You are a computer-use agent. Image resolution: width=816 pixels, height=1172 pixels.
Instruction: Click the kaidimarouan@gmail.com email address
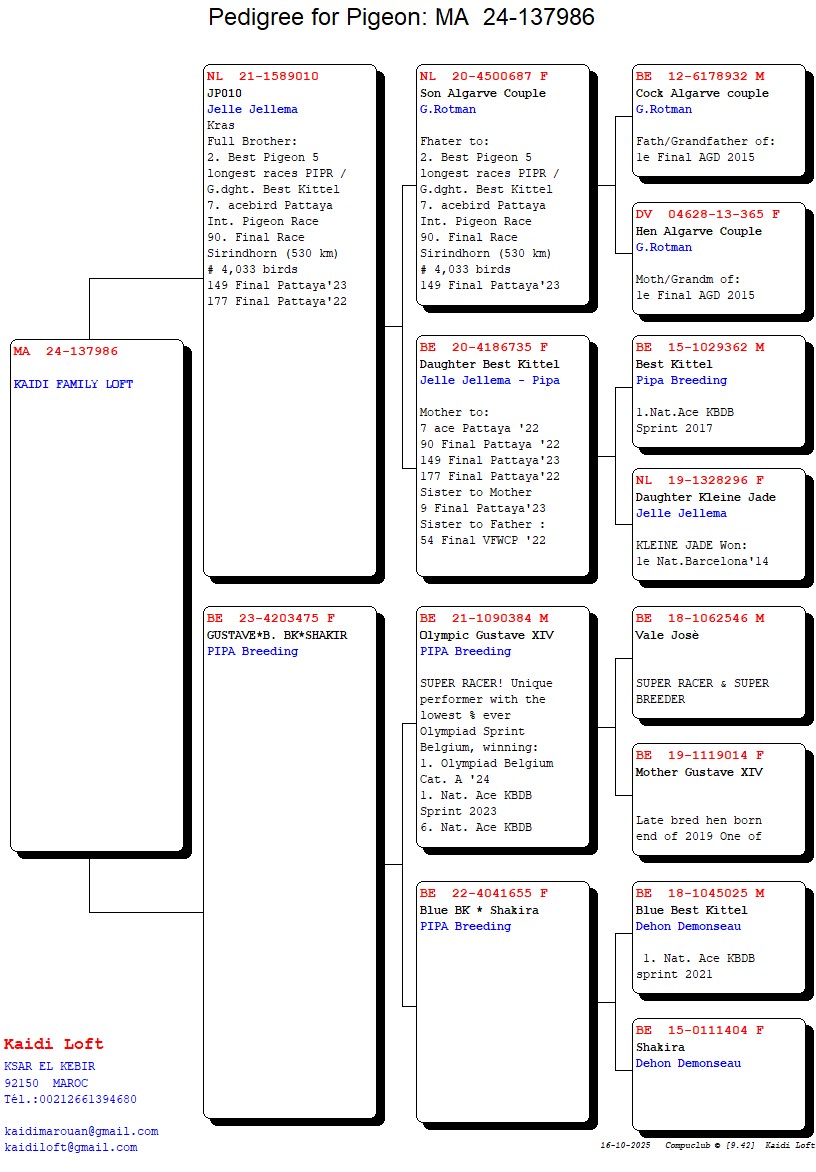click(x=81, y=1131)
